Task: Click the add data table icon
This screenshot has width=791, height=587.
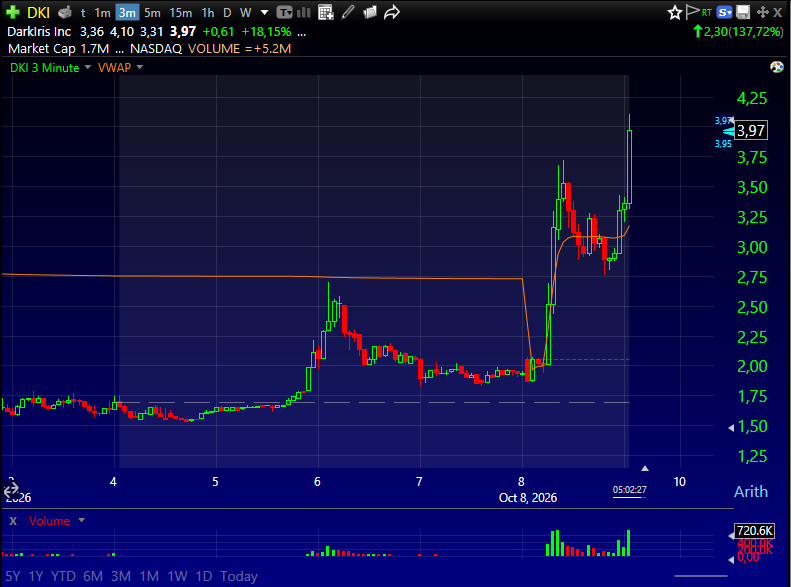Action: coord(326,12)
